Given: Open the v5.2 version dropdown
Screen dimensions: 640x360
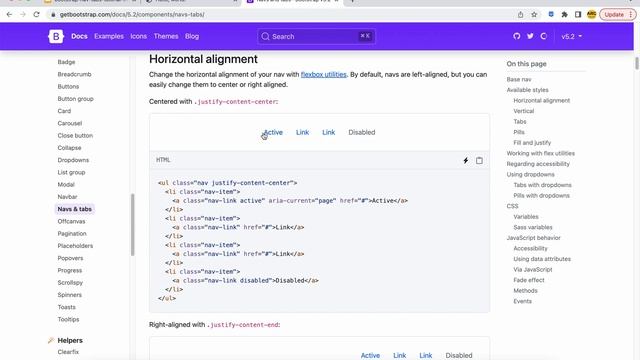Looking at the screenshot, I should pyautogui.click(x=571, y=36).
